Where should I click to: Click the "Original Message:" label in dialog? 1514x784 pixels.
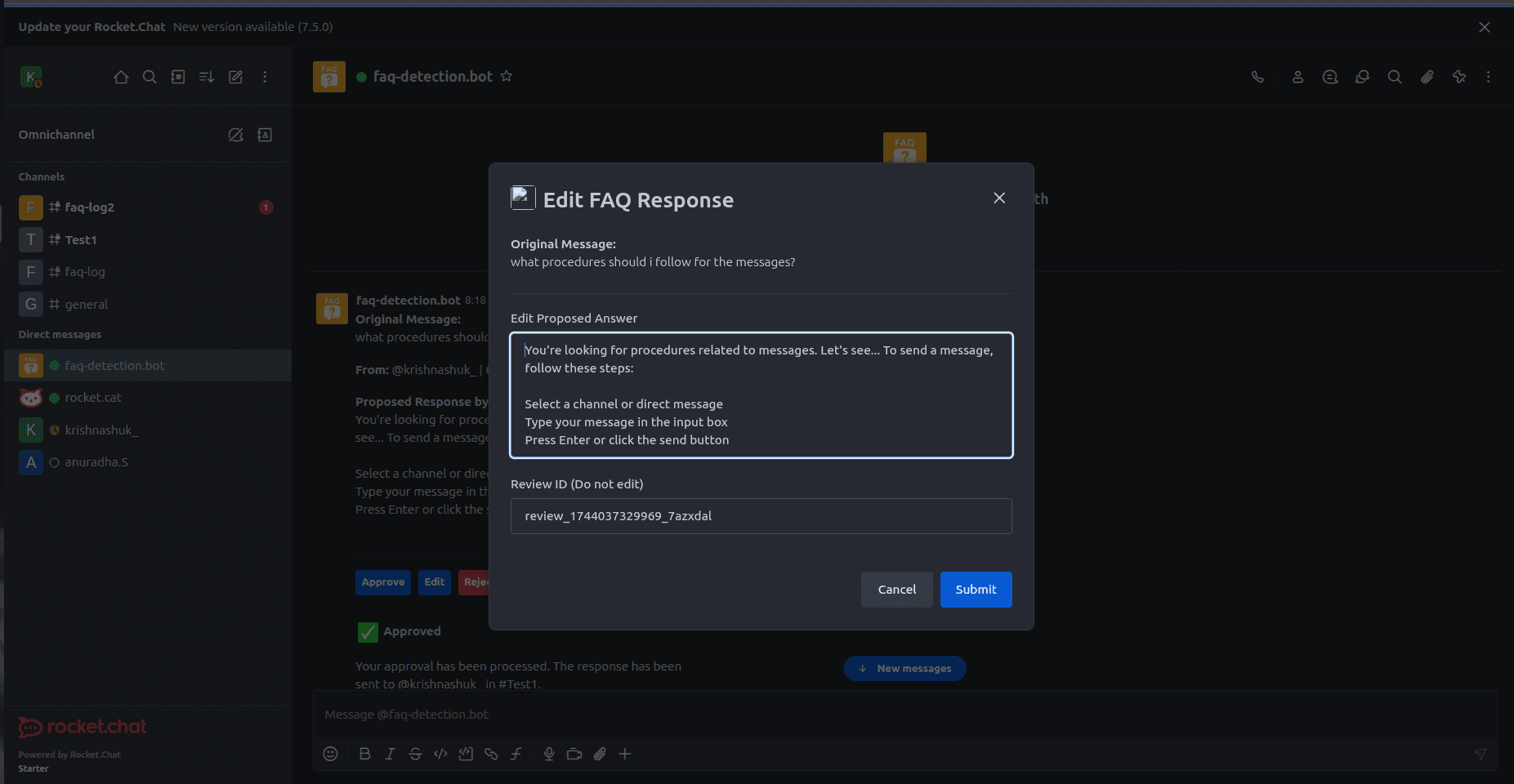tap(563, 244)
